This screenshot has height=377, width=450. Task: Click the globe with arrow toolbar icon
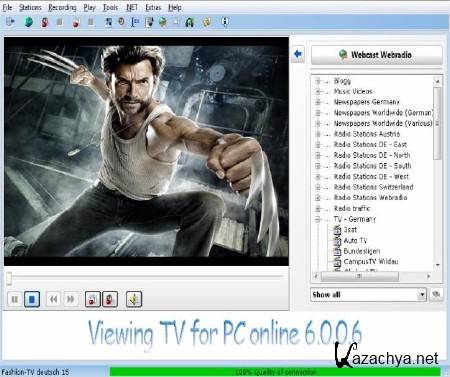pos(163,22)
